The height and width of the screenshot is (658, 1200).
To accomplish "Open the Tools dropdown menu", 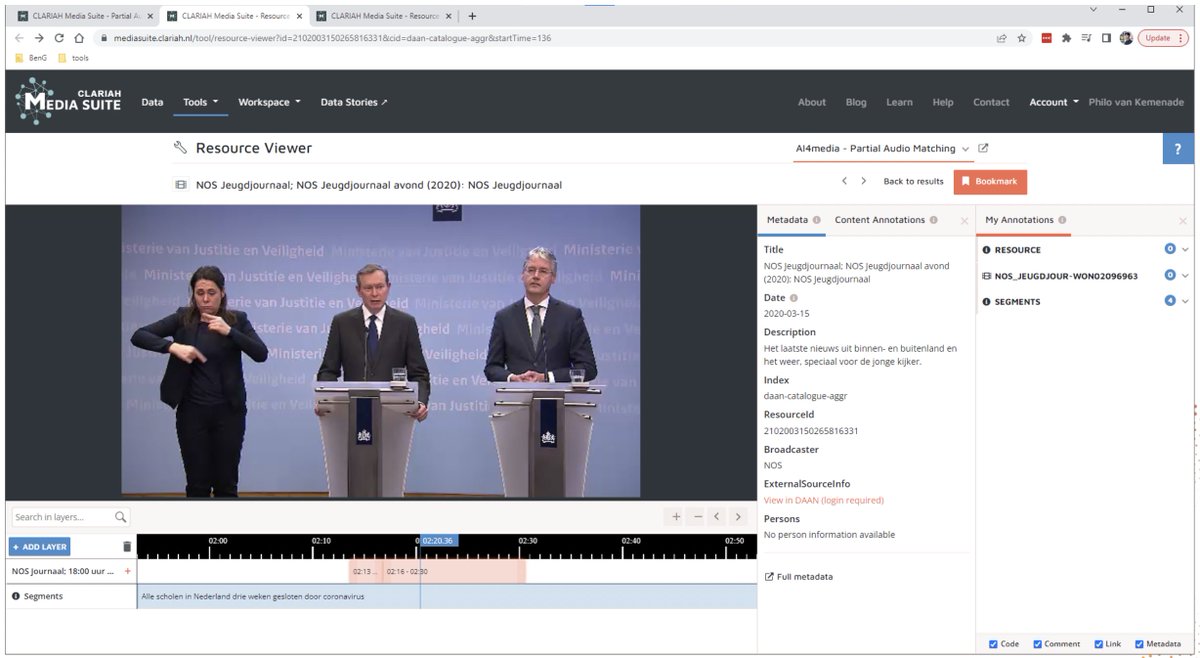I will tap(201, 102).
